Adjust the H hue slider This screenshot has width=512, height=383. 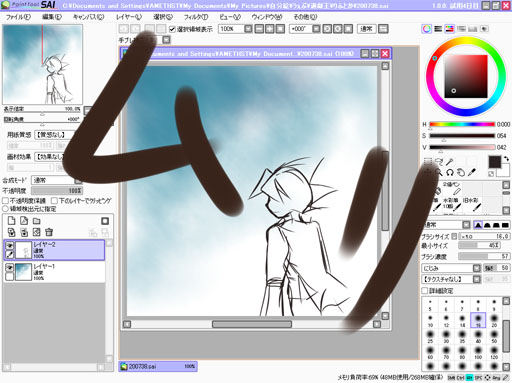(462, 124)
